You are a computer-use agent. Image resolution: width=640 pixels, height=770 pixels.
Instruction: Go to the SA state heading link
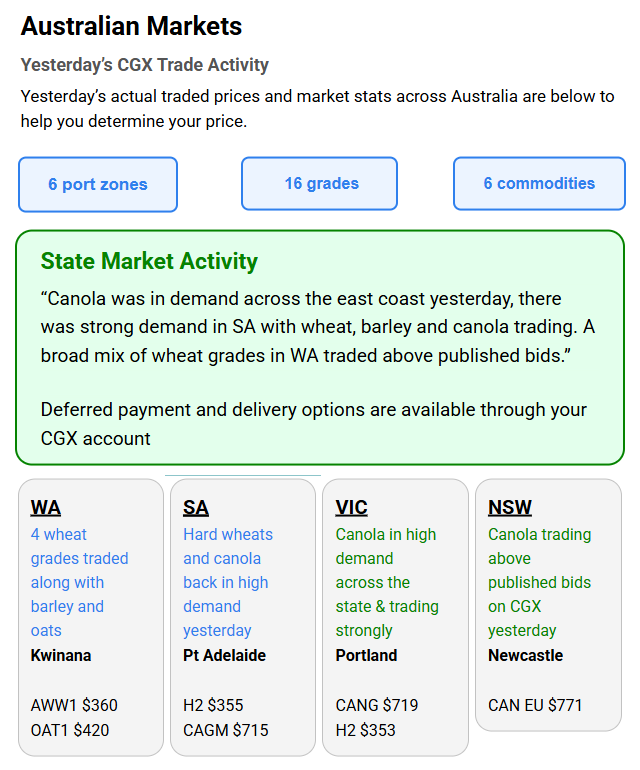[x=196, y=507]
